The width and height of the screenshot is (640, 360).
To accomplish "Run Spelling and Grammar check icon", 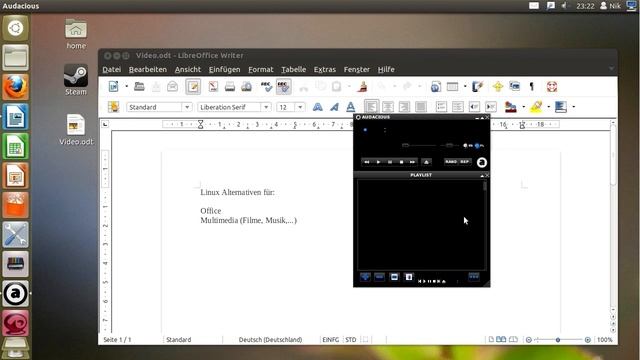I will point(267,87).
